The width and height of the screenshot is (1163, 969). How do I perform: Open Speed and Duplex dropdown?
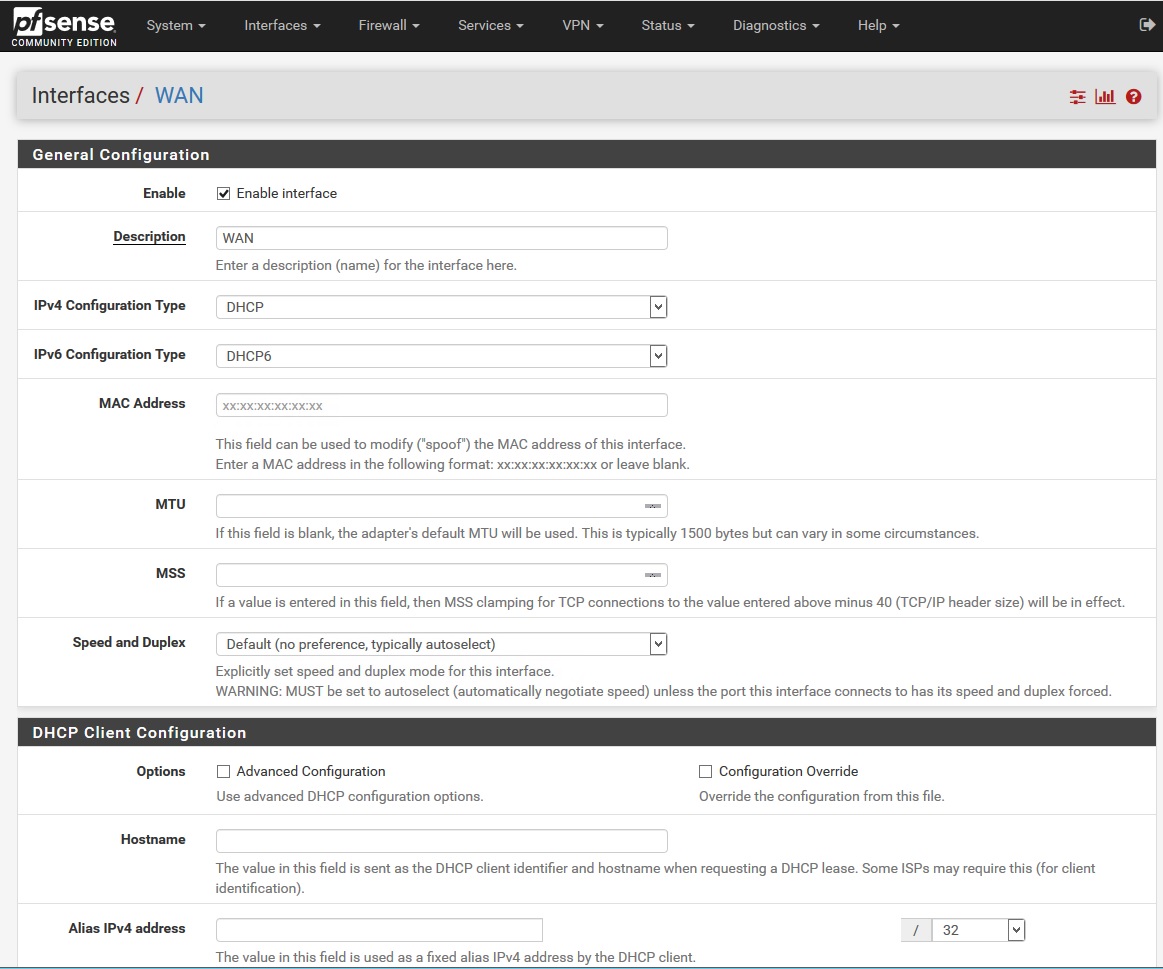(441, 644)
